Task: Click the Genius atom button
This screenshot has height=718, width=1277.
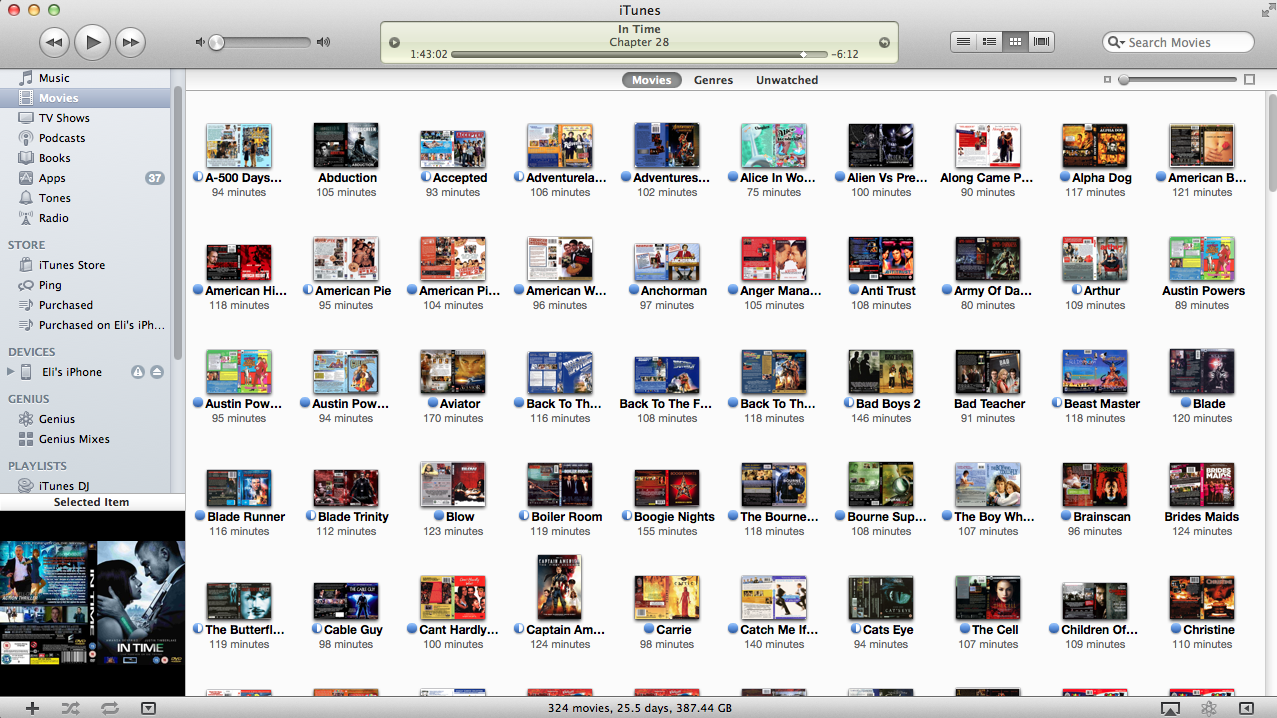Action: point(1208,708)
